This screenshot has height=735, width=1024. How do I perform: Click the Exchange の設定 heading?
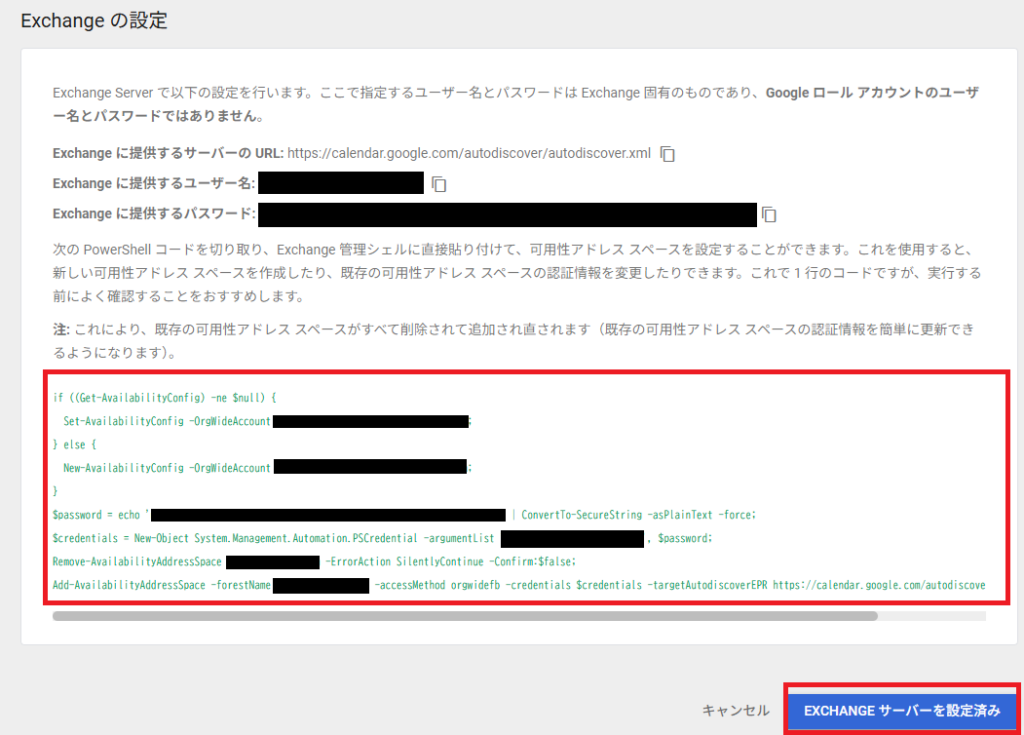[93, 20]
